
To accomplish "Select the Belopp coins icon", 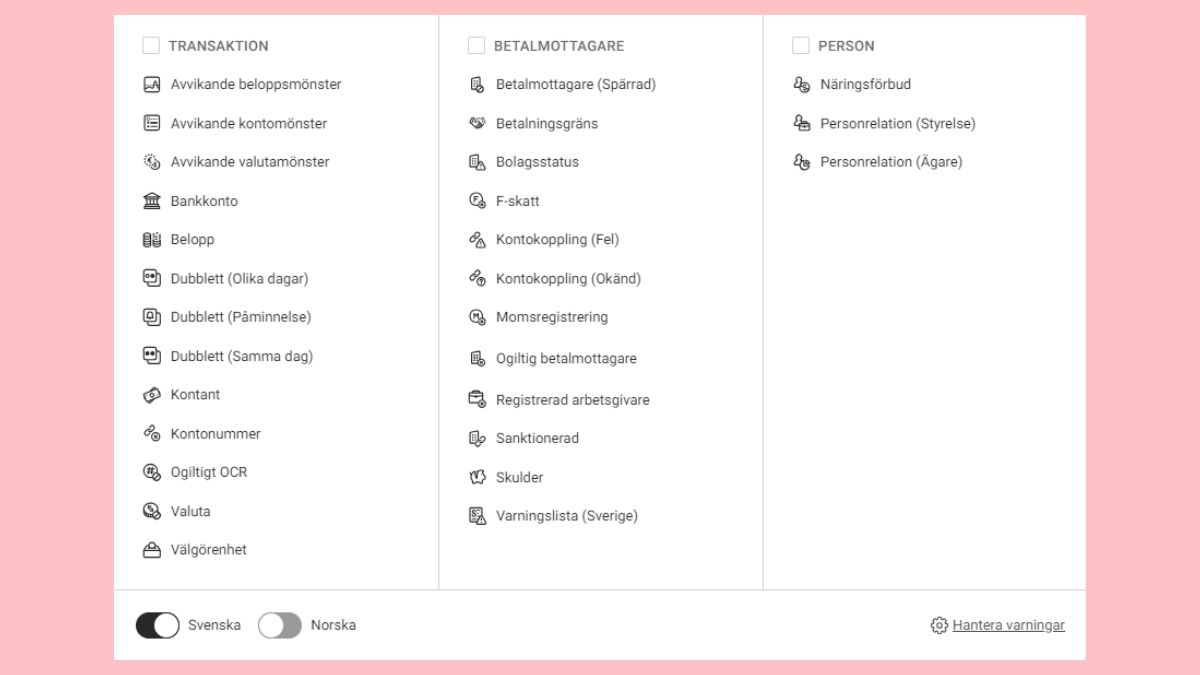I will point(152,240).
